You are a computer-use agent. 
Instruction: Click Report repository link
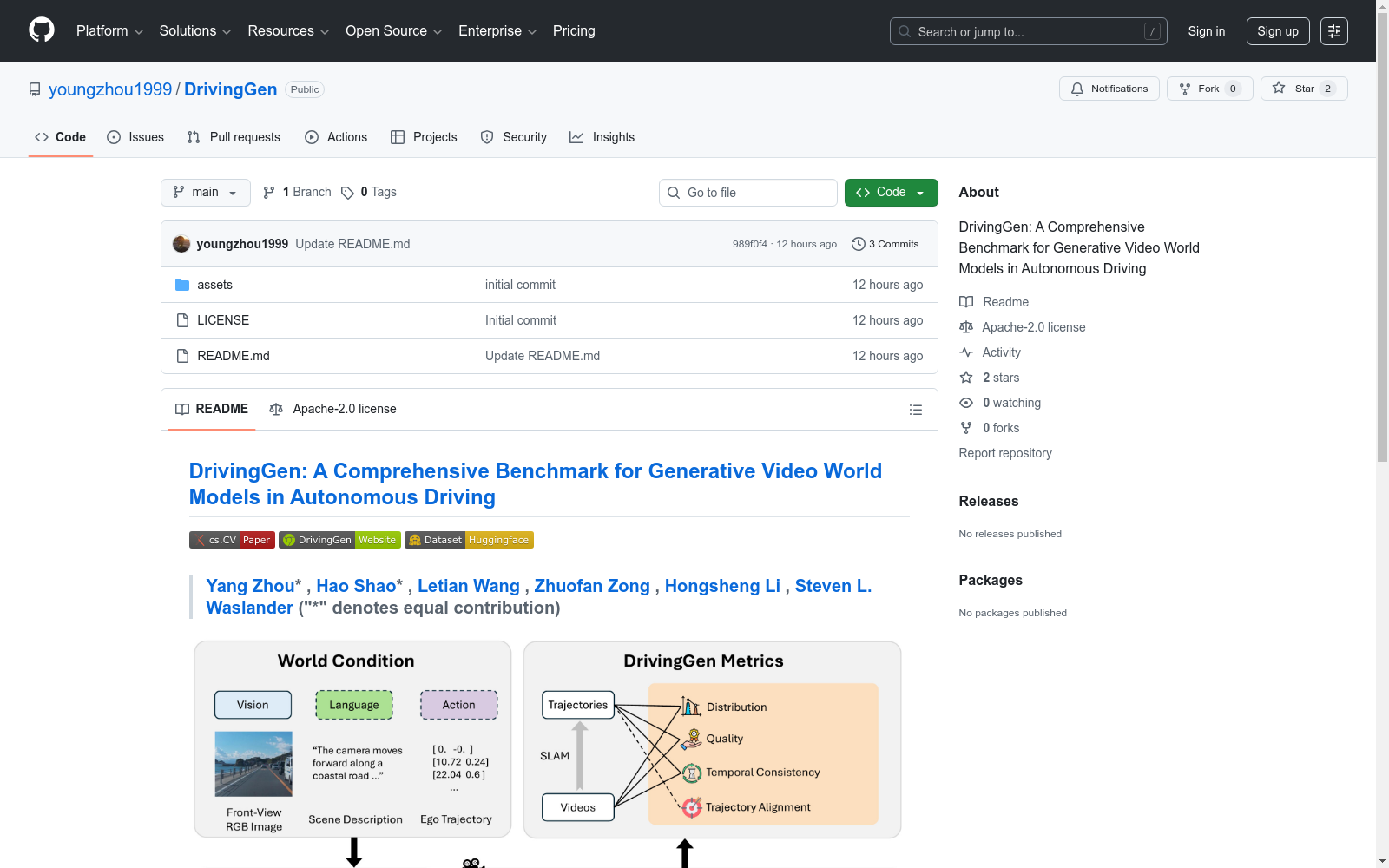[1005, 453]
